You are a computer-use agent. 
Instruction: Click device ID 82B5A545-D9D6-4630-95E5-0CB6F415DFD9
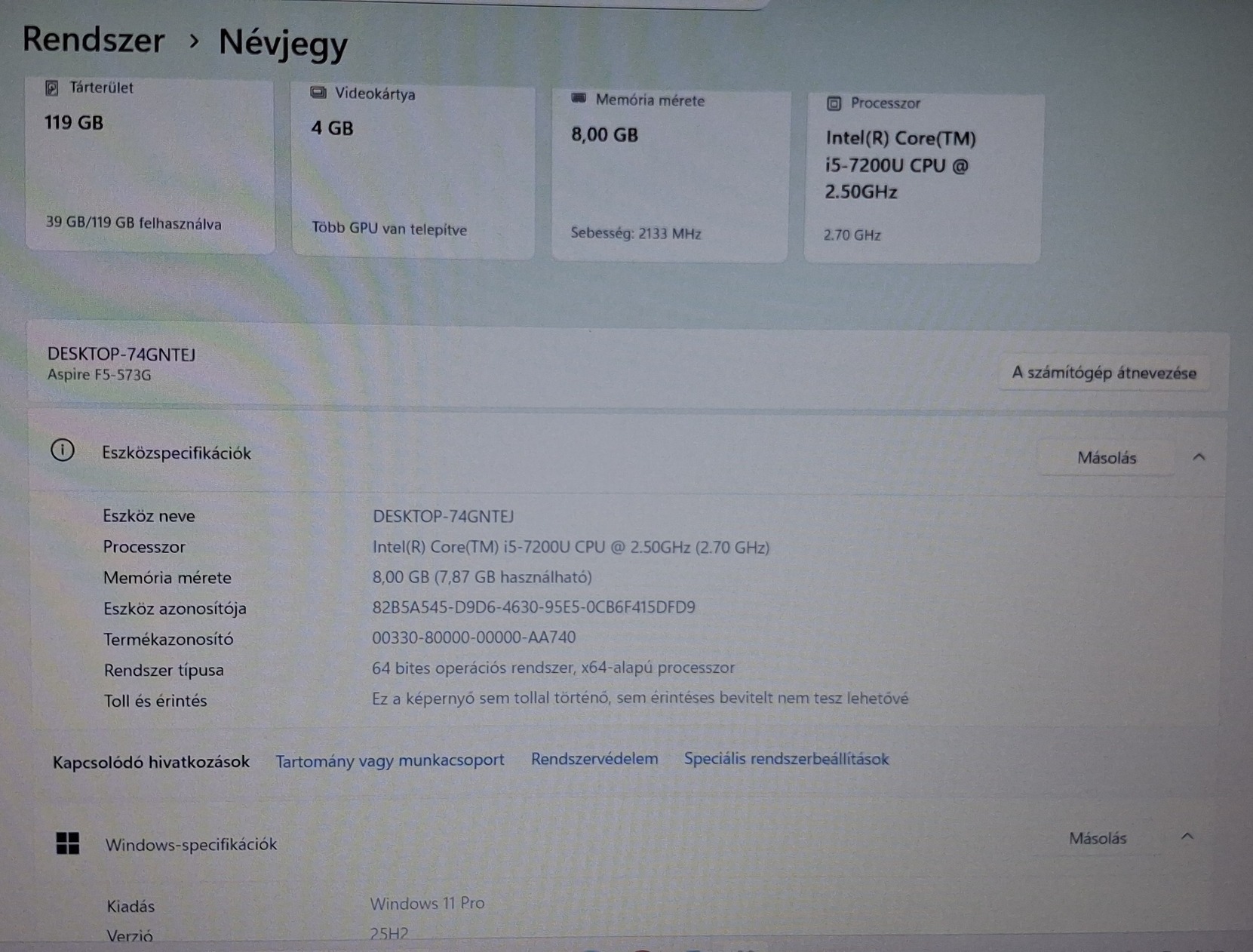(534, 607)
